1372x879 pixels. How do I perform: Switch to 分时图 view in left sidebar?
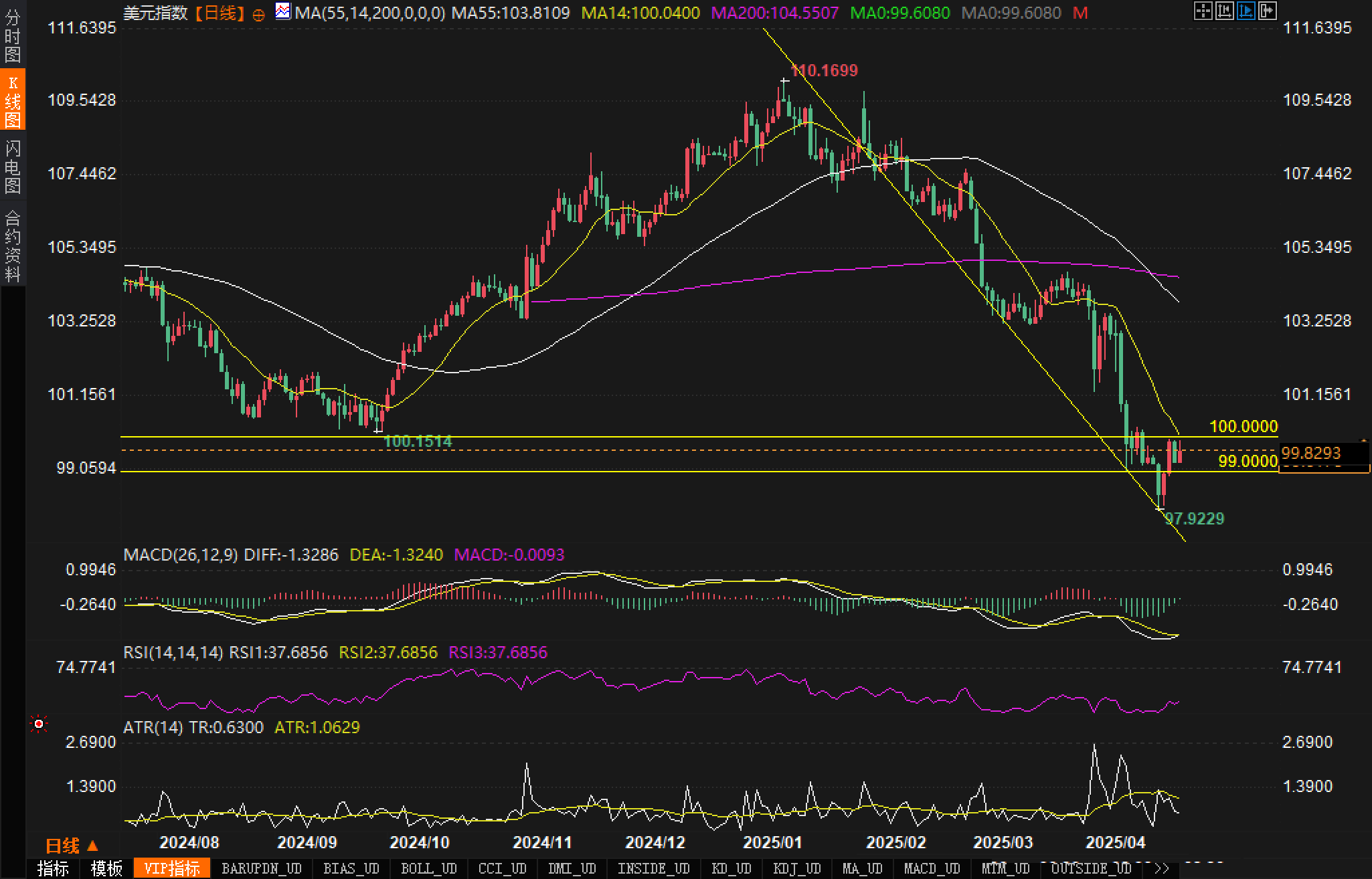click(12, 36)
